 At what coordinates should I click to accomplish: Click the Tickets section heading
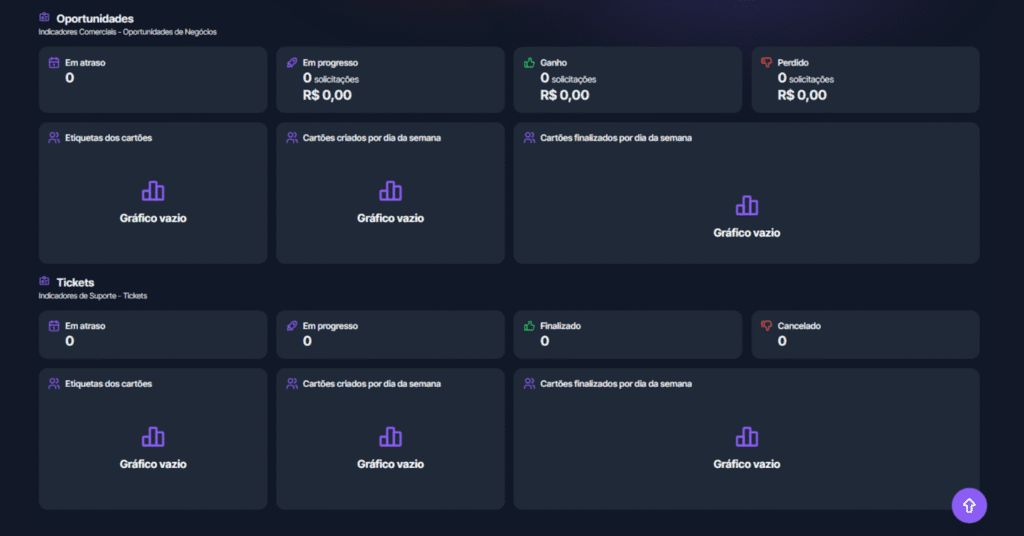click(75, 283)
